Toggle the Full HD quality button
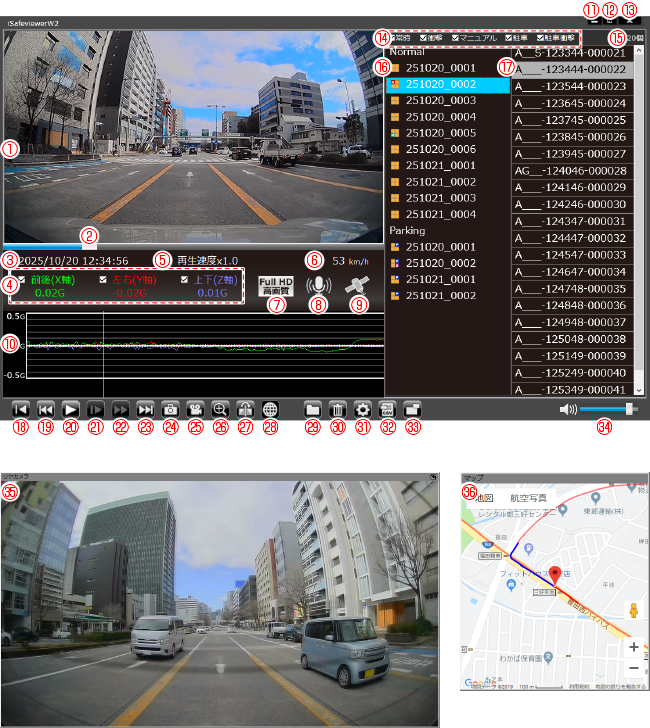The width and height of the screenshot is (650, 728). pyautogui.click(x=276, y=286)
